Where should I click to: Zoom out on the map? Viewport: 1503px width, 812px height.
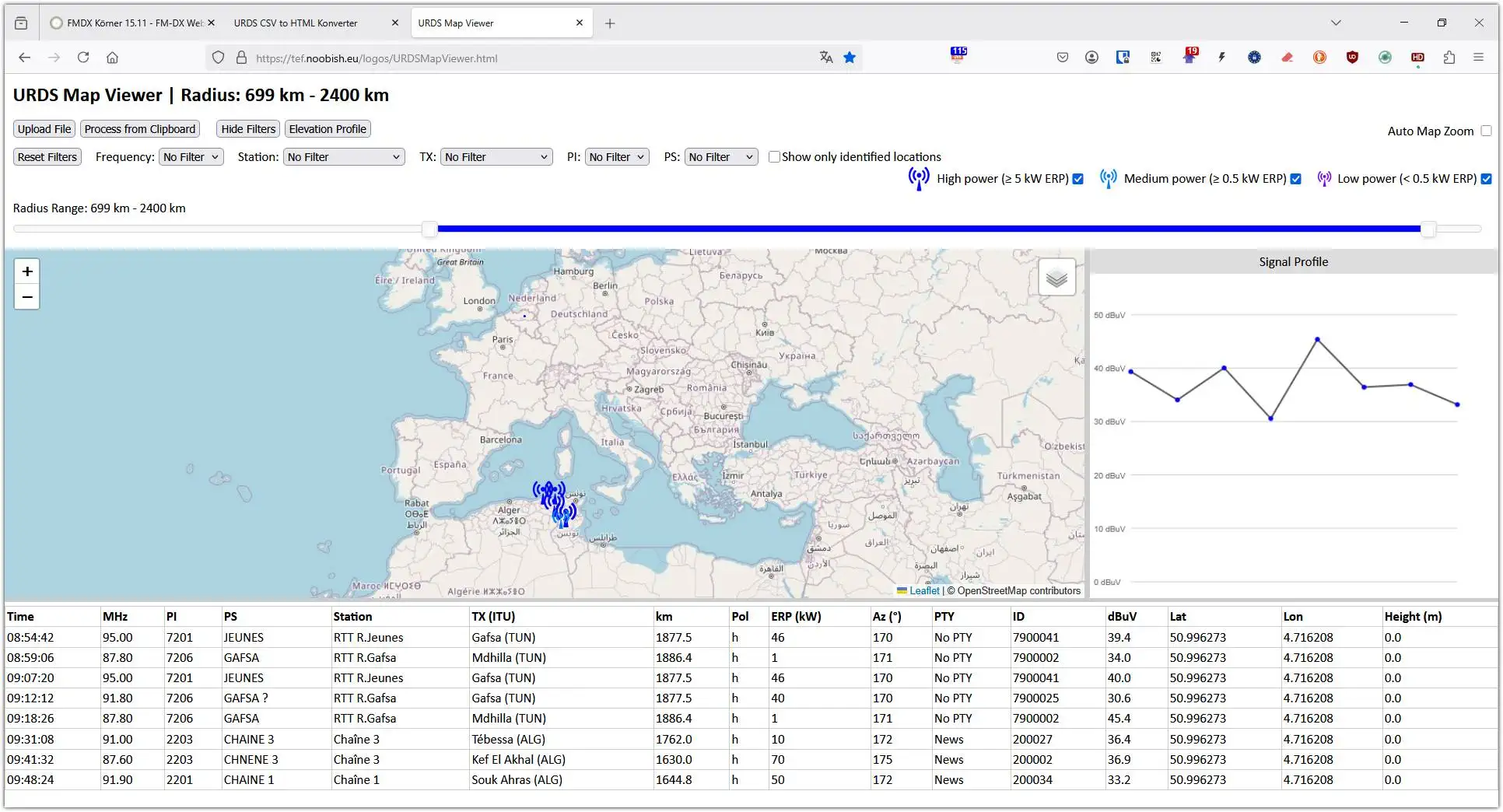[x=27, y=297]
